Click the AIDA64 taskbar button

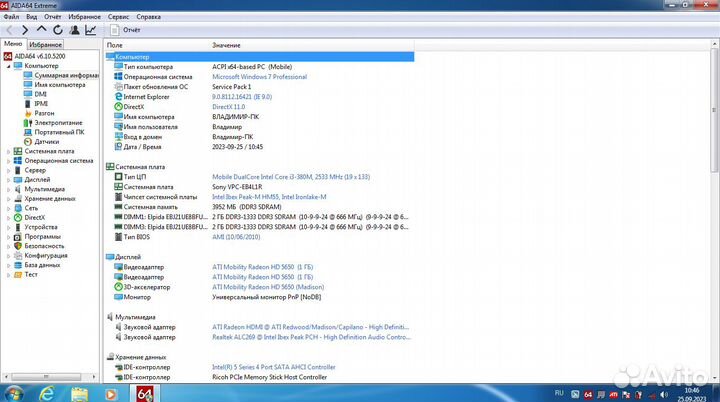[x=145, y=394]
